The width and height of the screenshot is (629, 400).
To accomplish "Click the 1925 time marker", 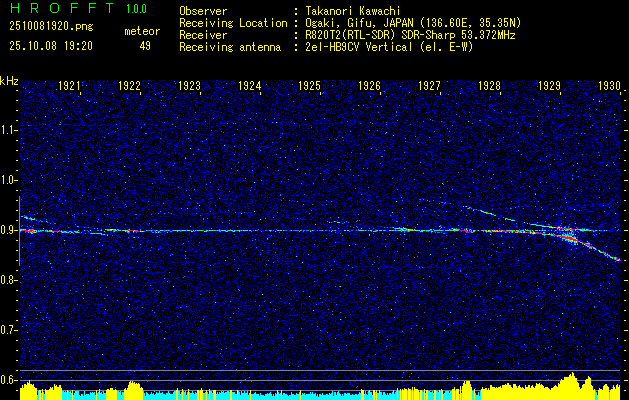I will coord(309,85).
